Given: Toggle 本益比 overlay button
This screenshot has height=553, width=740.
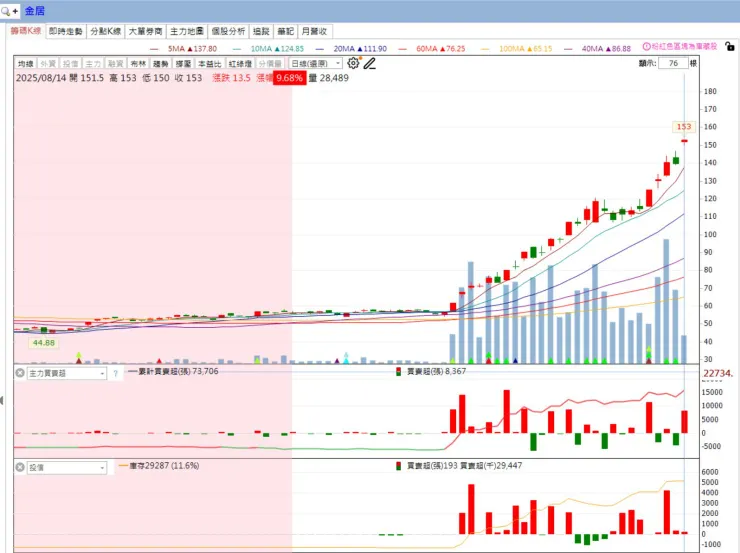Looking at the screenshot, I should [x=210, y=64].
